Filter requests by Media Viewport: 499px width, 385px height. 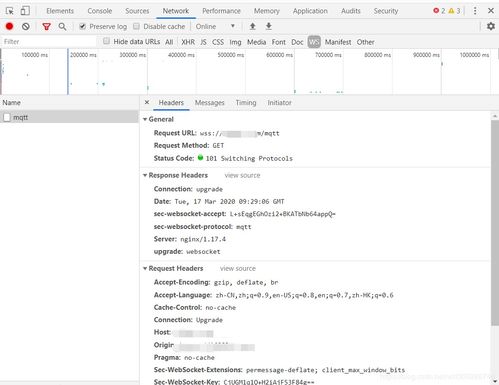[x=256, y=42]
